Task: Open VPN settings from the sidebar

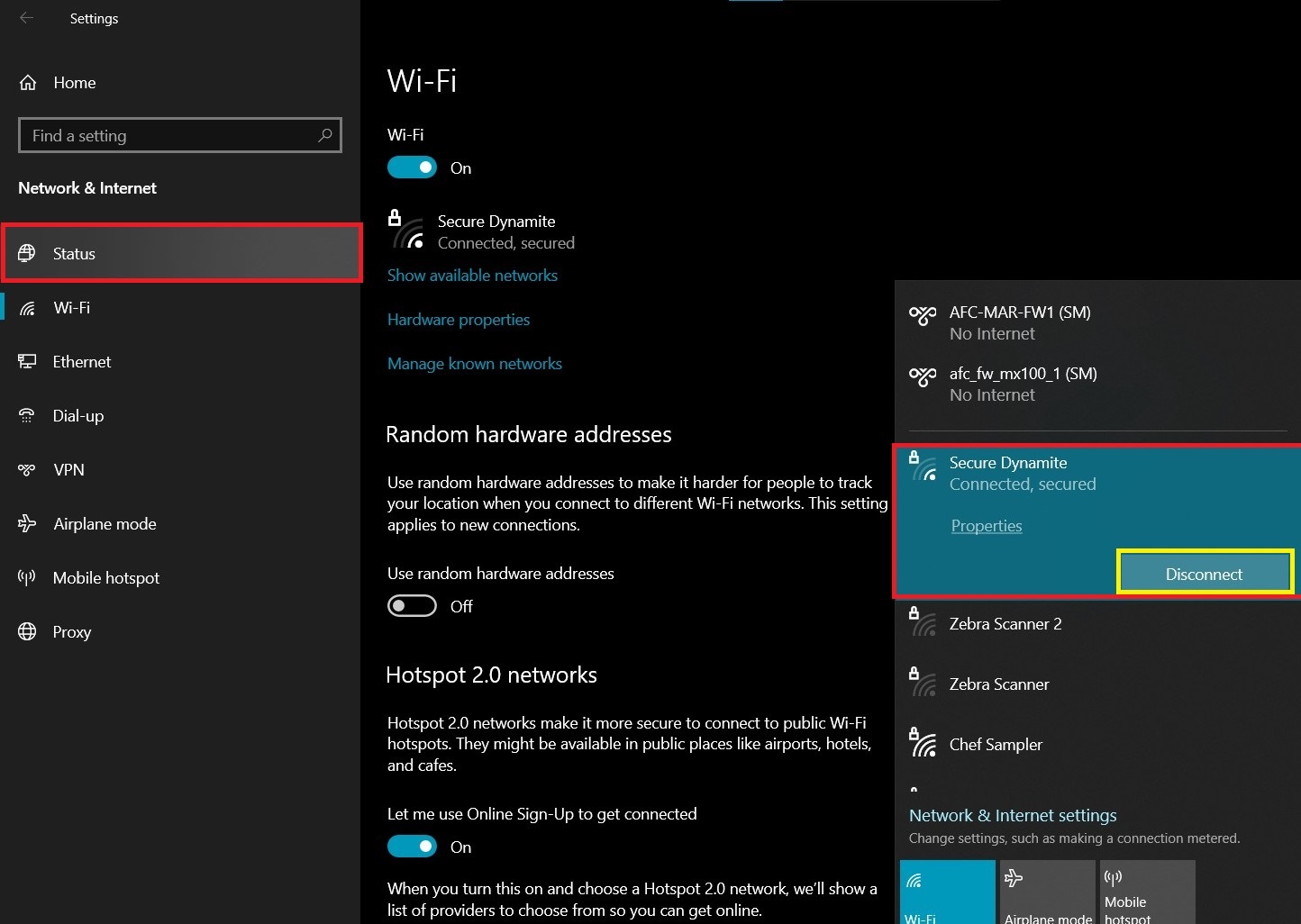Action: pos(68,469)
